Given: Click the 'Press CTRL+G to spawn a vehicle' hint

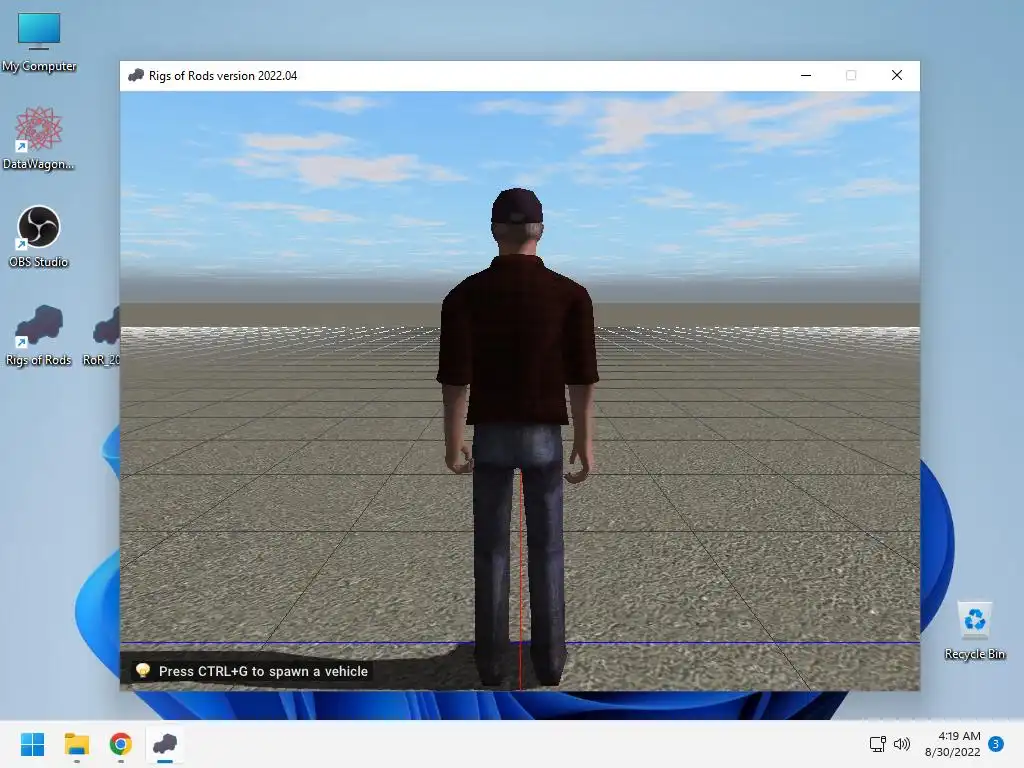Looking at the screenshot, I should [263, 671].
